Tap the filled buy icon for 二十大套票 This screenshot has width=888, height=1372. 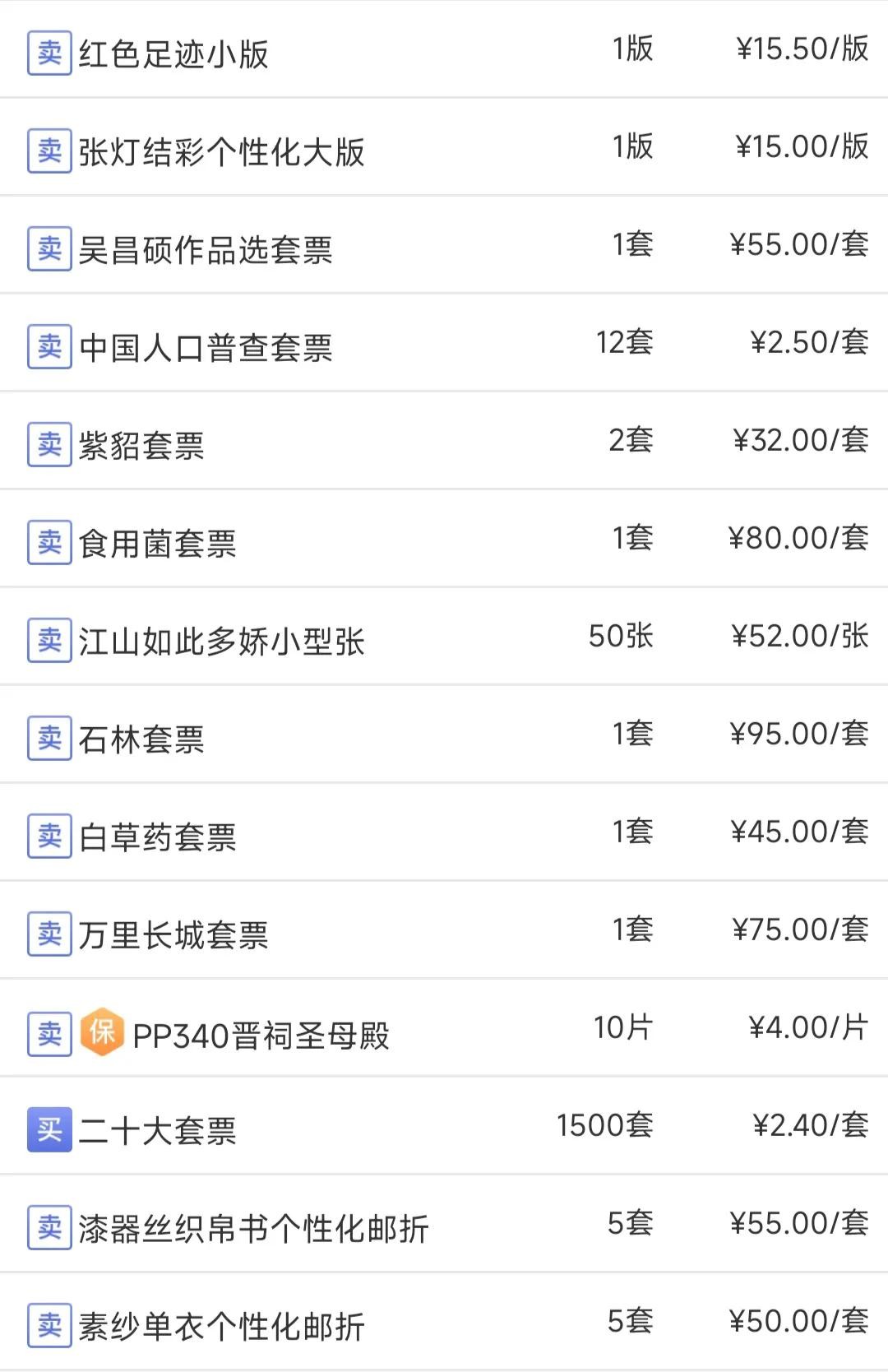tap(49, 1130)
